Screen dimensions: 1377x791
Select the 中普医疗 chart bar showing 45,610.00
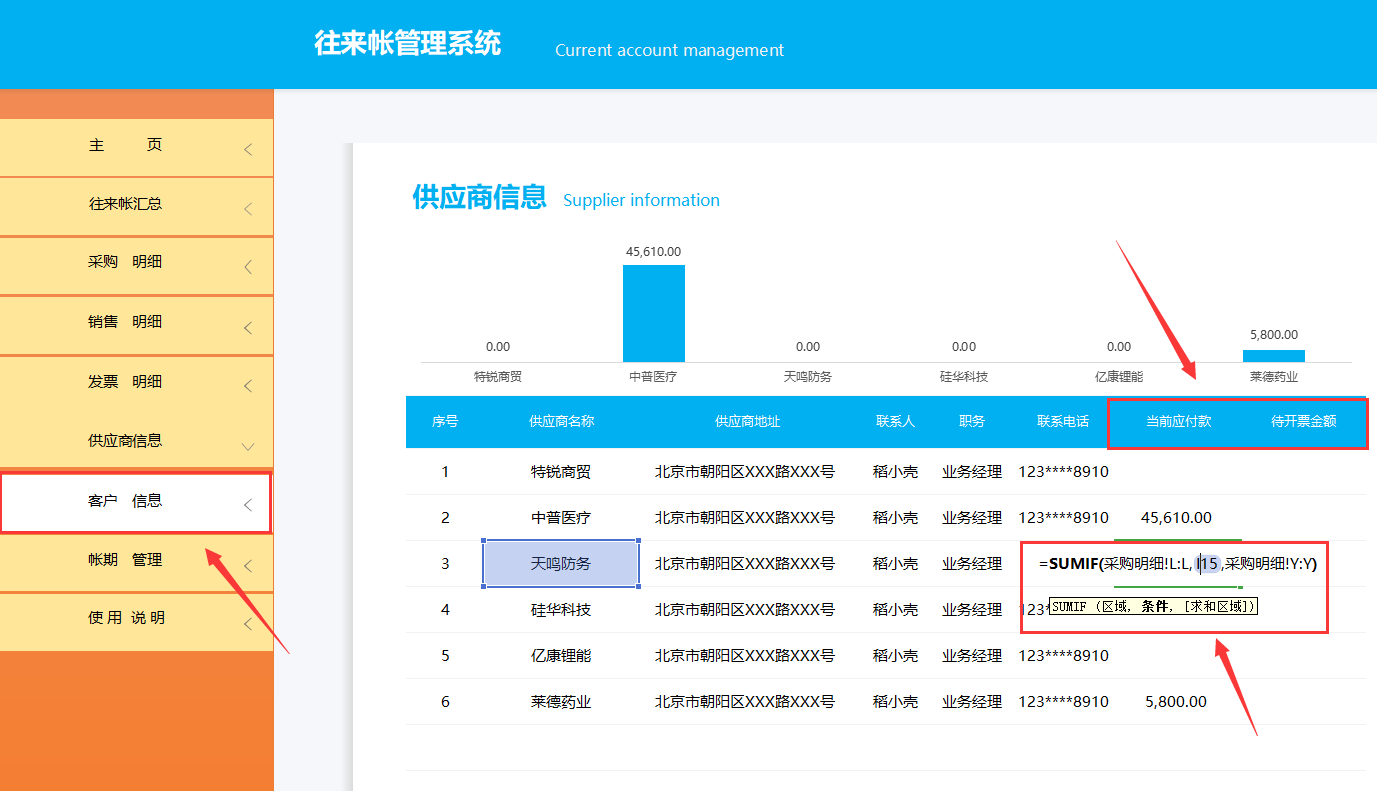(653, 310)
